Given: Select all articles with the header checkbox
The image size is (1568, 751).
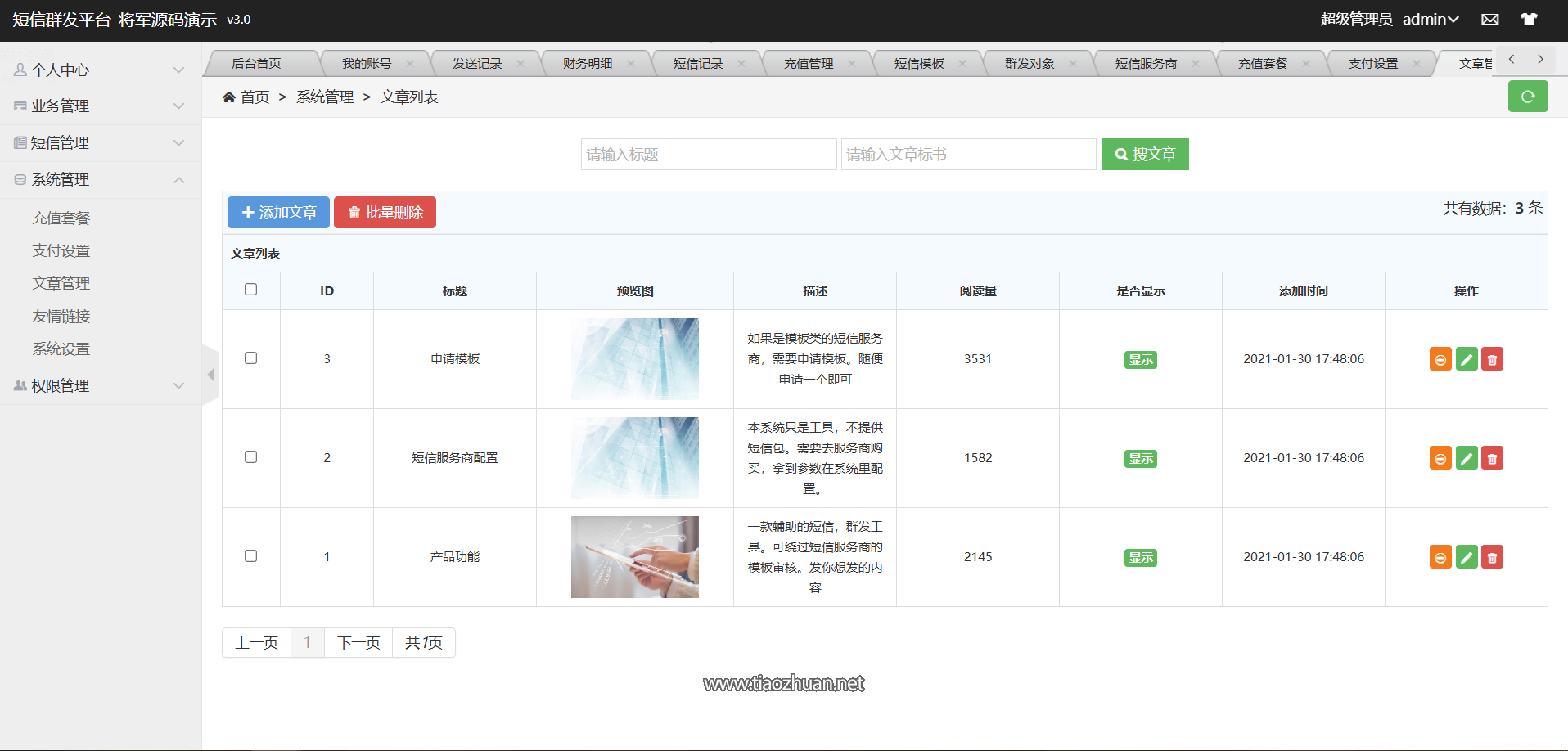Looking at the screenshot, I should 251,290.
